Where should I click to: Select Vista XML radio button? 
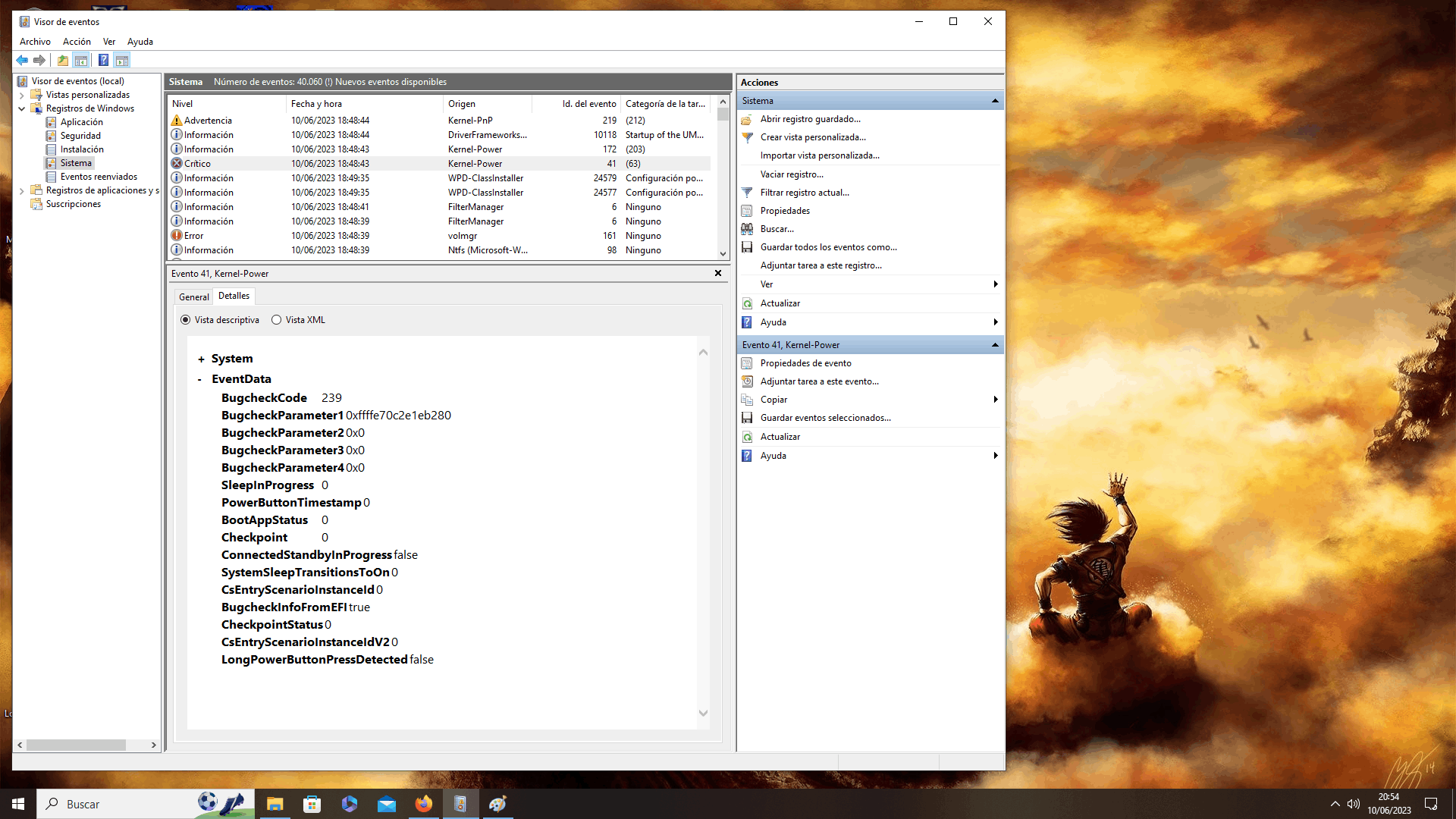(277, 321)
